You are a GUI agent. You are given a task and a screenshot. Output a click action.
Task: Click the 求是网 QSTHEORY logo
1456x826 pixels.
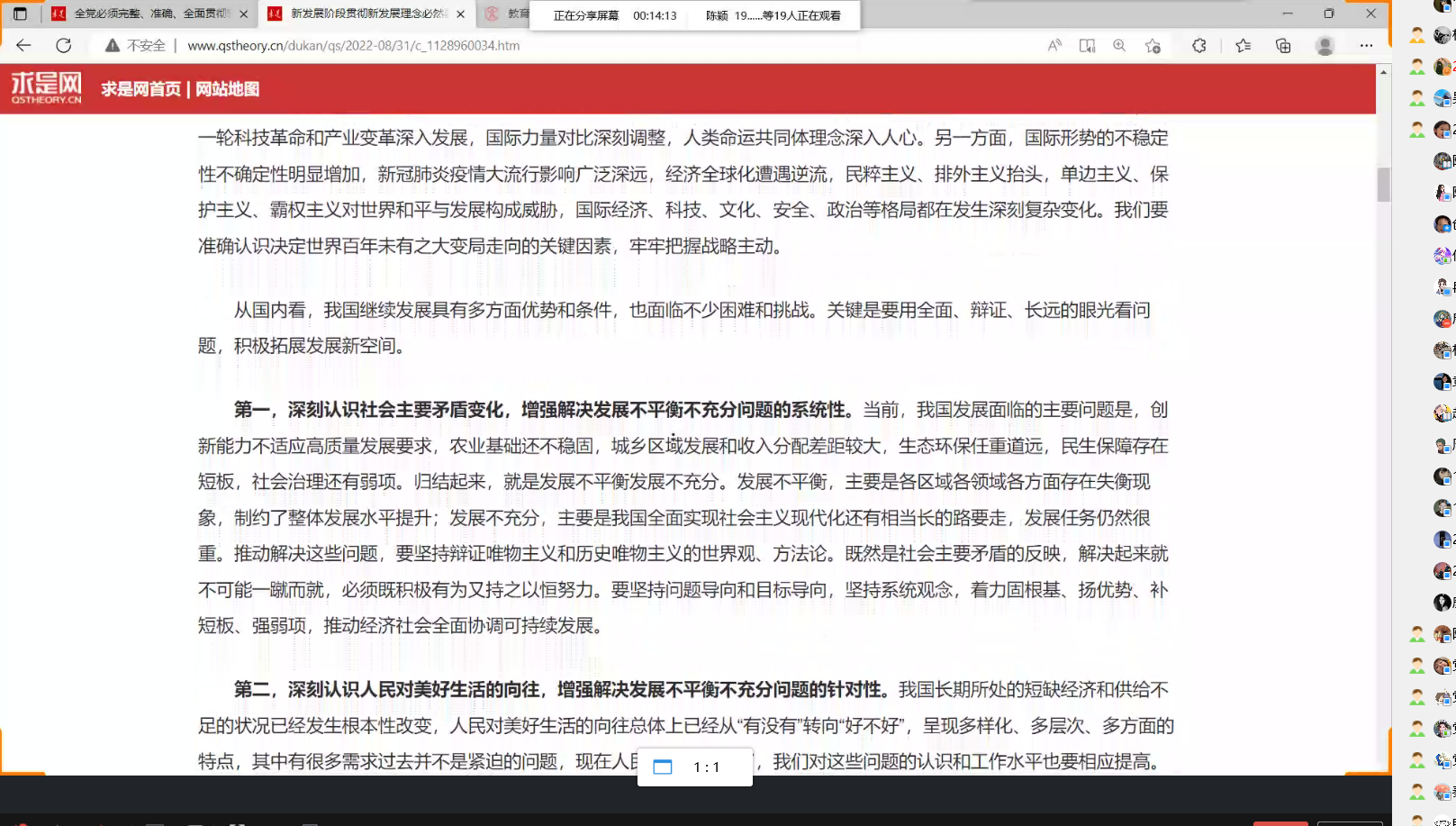point(46,87)
